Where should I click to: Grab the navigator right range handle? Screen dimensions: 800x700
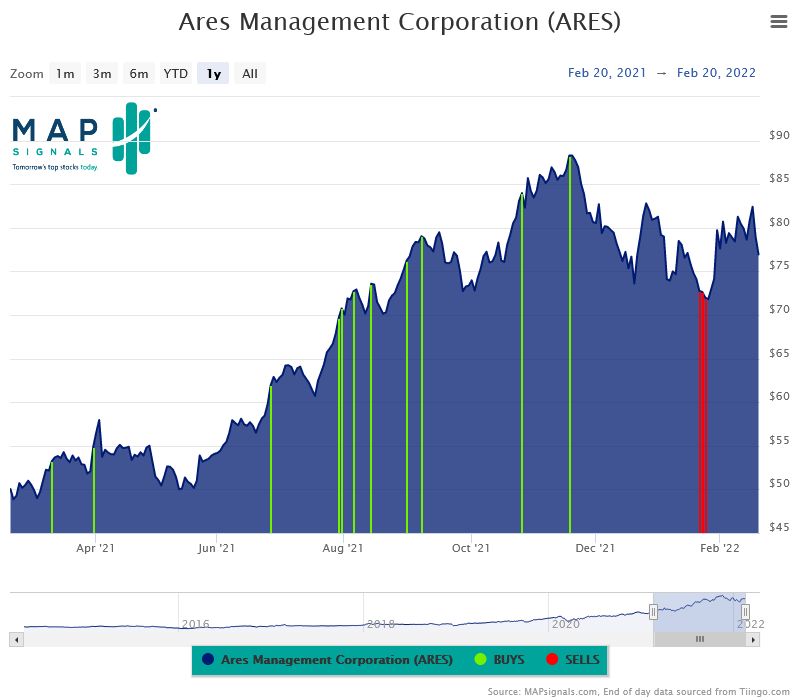pos(745,611)
